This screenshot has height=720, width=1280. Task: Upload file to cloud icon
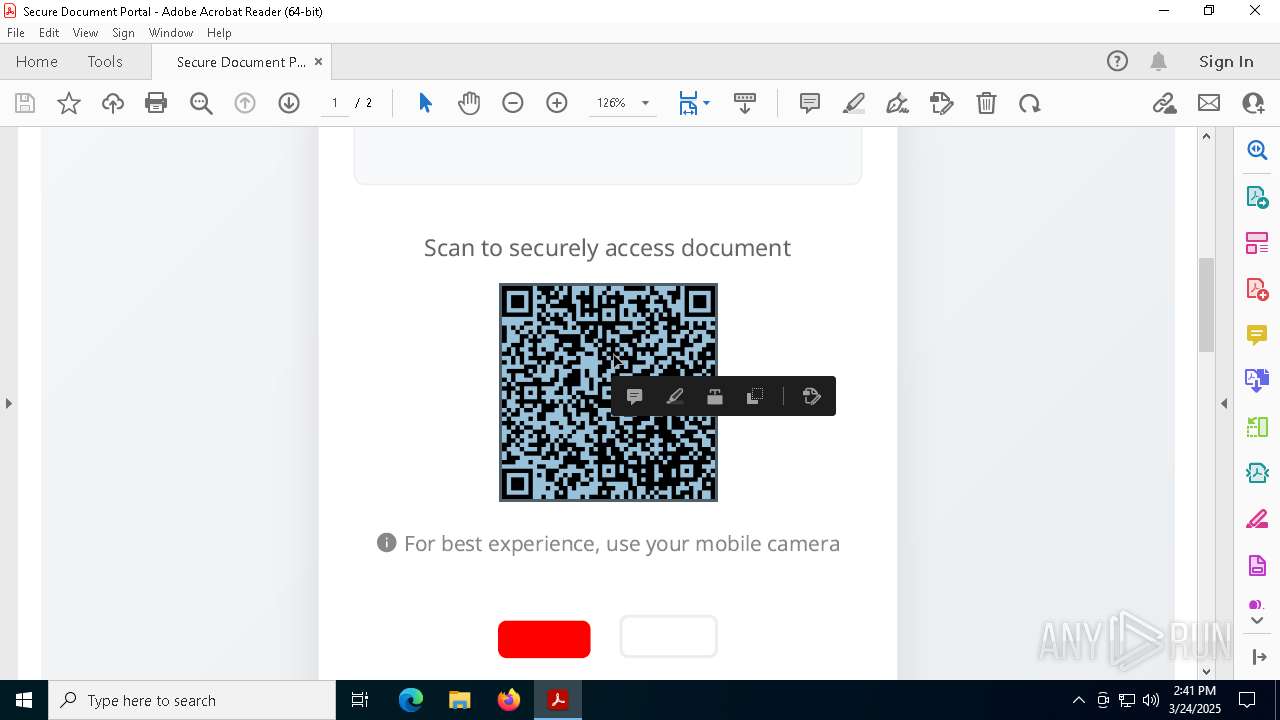tap(113, 103)
